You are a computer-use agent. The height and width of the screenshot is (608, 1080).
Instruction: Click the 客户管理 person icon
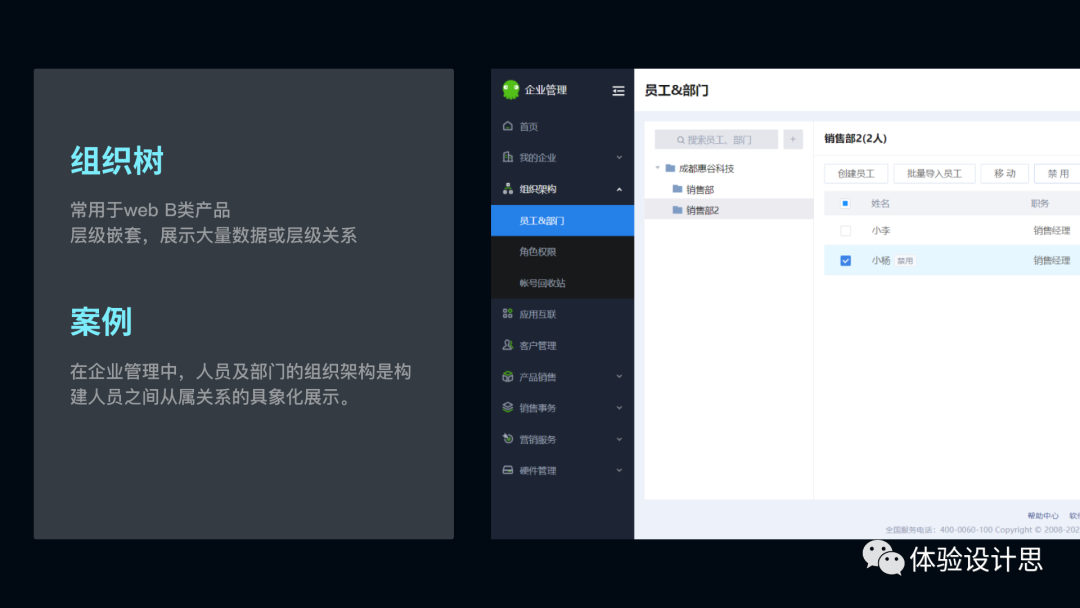[508, 345]
